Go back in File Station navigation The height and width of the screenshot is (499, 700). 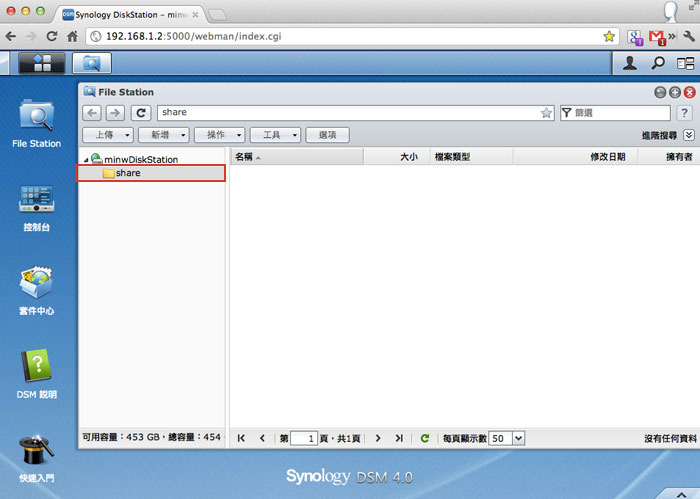(x=92, y=113)
